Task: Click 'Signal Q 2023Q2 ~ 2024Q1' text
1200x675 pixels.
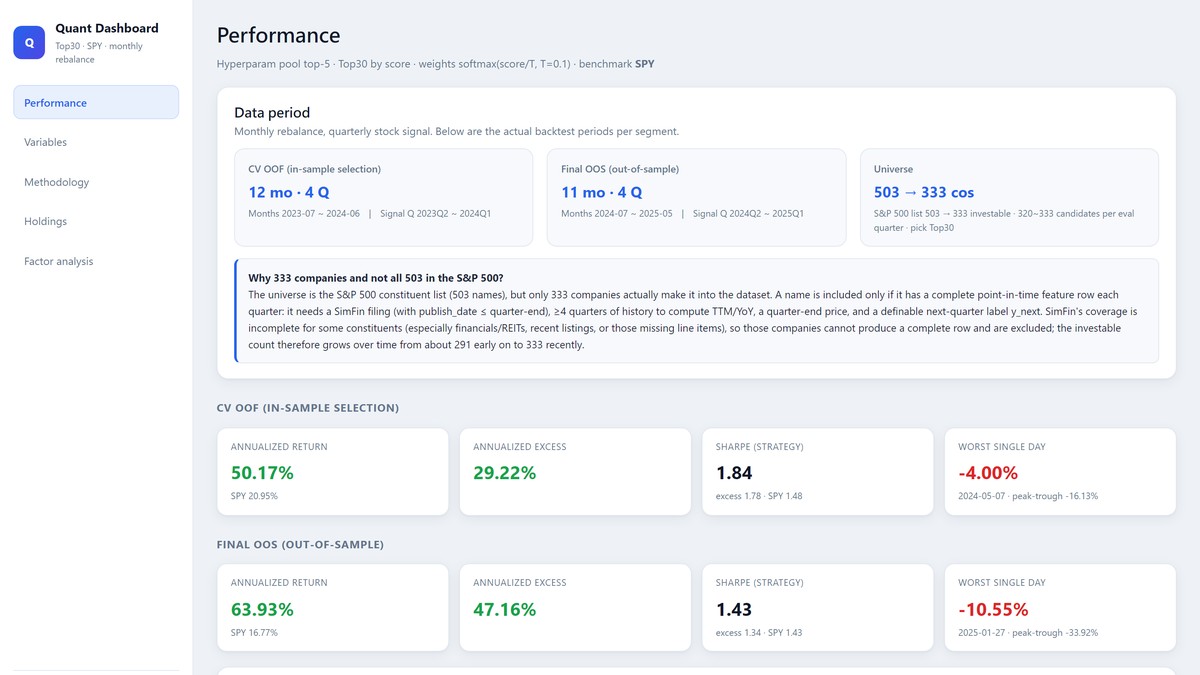Action: tap(435, 213)
